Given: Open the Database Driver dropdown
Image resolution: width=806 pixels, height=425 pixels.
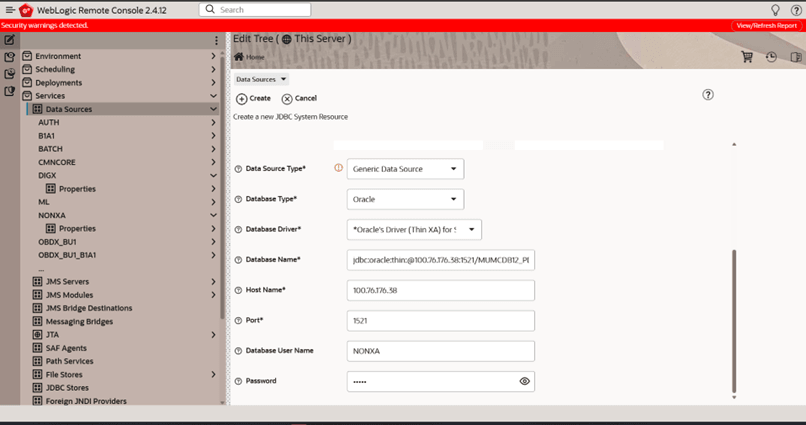Looking at the screenshot, I should (x=414, y=229).
